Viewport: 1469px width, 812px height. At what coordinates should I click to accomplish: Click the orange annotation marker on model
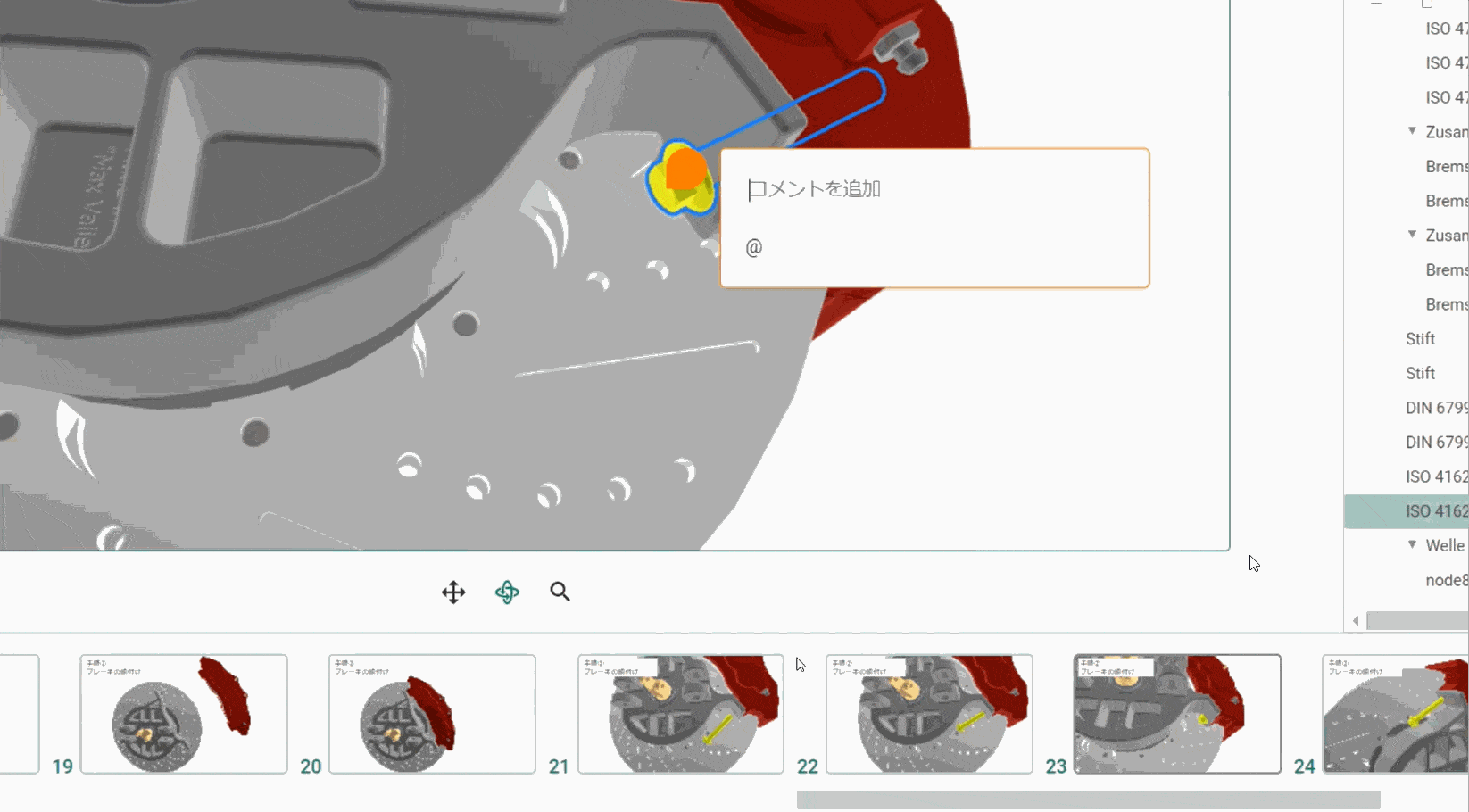[x=685, y=170]
